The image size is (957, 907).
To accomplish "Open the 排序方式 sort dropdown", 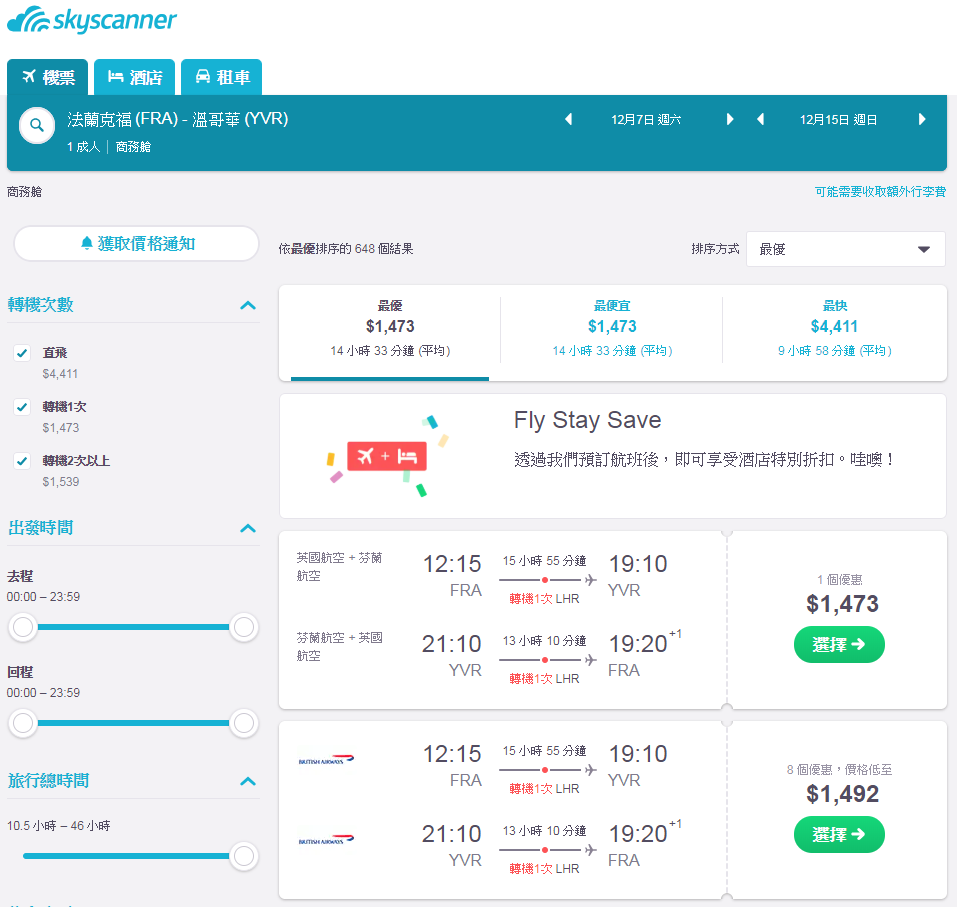I will [x=845, y=249].
